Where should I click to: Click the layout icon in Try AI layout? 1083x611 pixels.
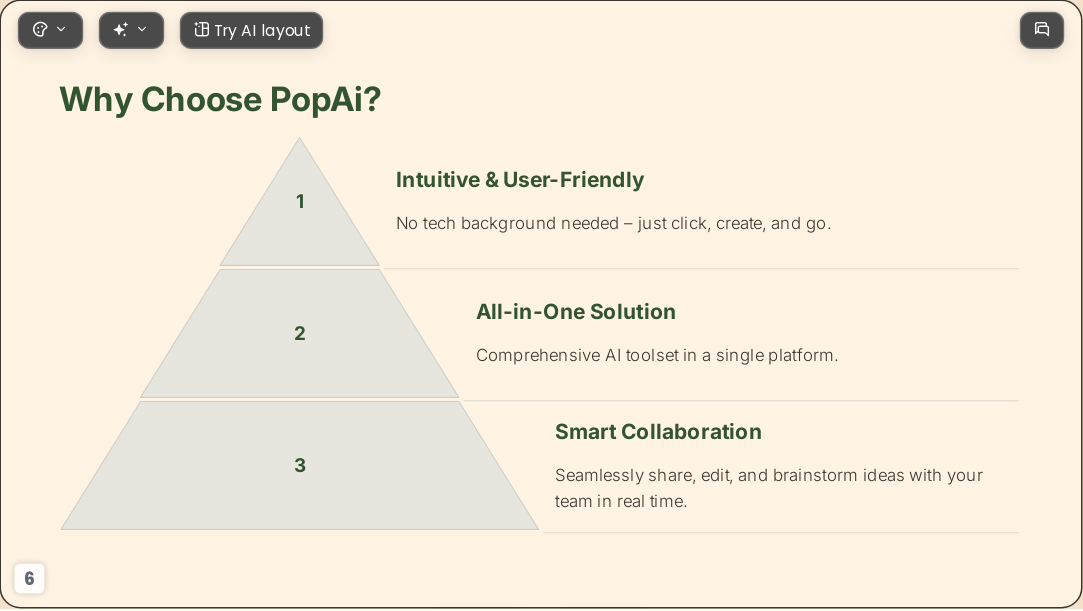(201, 30)
